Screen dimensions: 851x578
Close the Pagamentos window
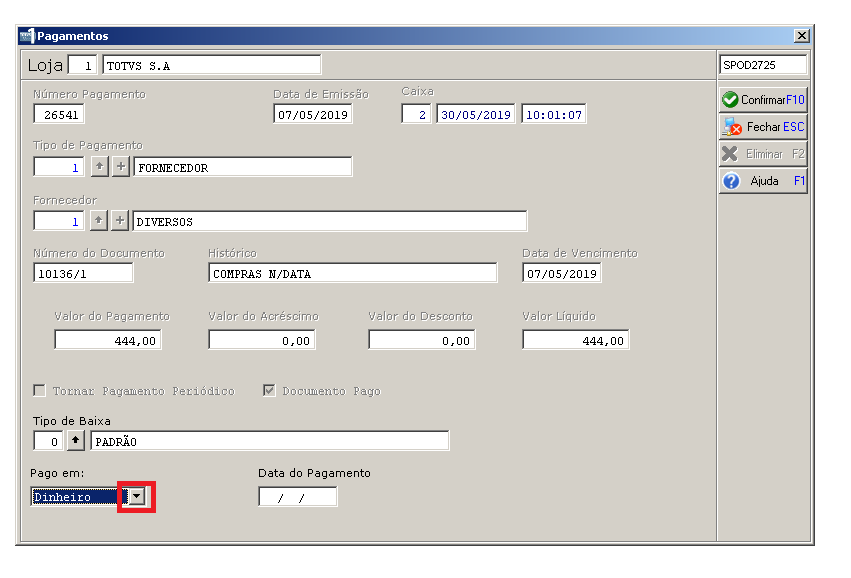pos(802,36)
